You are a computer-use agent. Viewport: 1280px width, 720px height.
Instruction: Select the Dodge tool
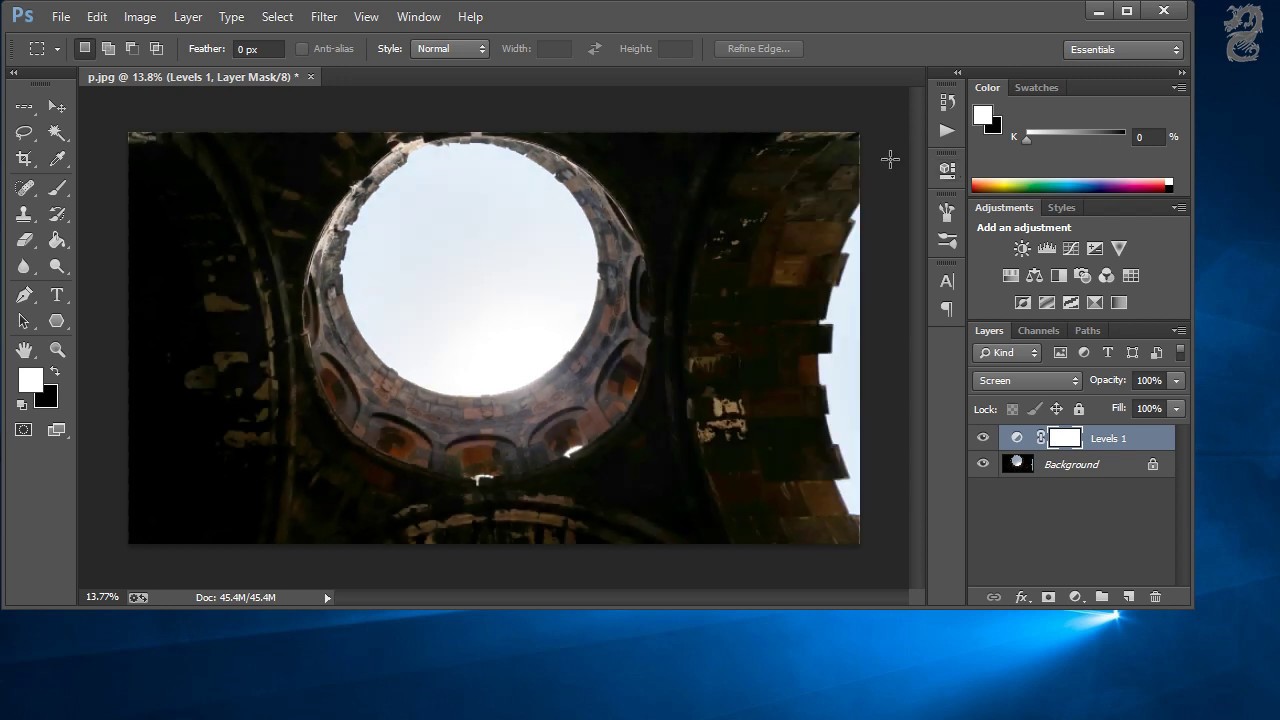[57, 266]
